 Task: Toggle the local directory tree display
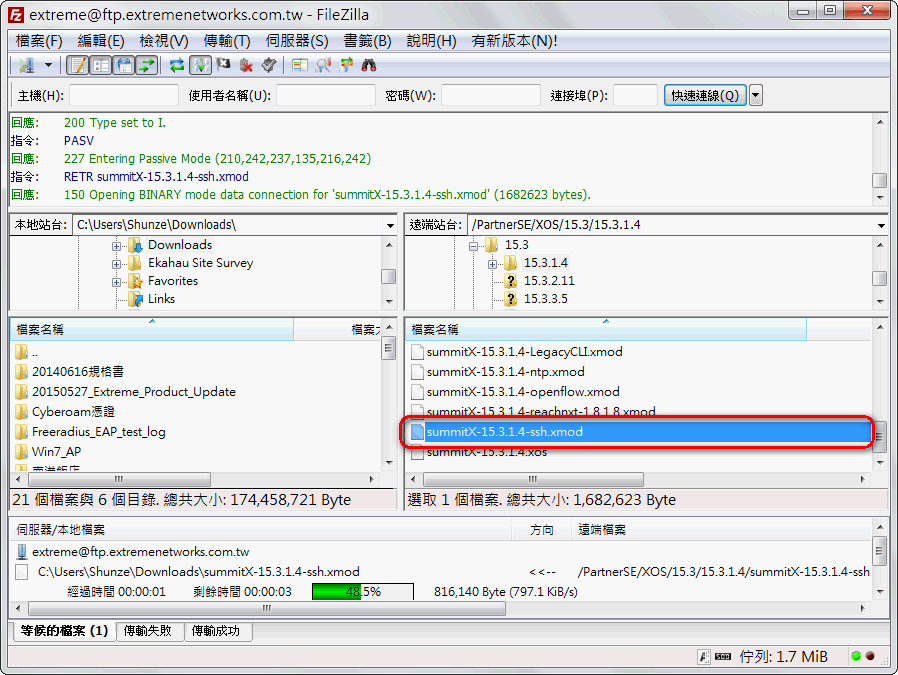click(101, 65)
